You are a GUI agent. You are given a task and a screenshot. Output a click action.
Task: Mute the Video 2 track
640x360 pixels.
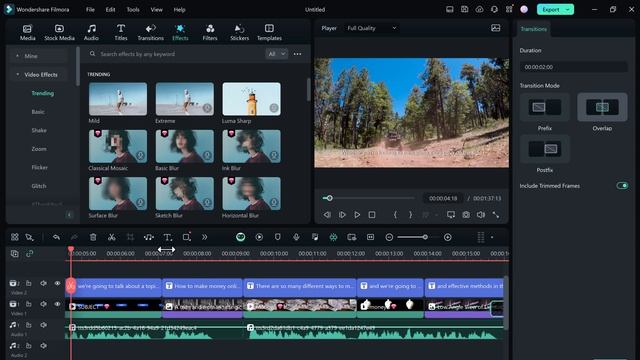pos(43,283)
